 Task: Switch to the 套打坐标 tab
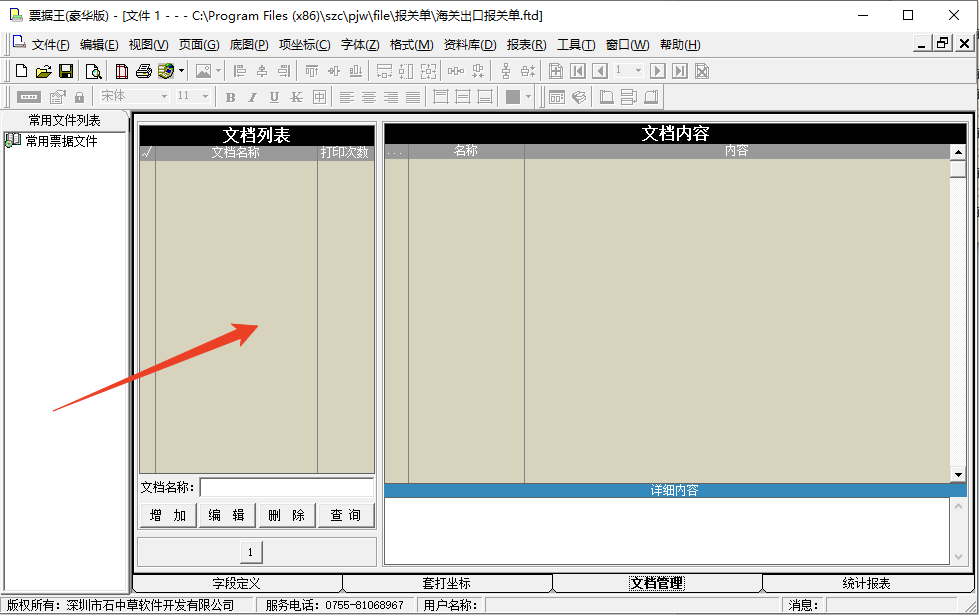(446, 583)
